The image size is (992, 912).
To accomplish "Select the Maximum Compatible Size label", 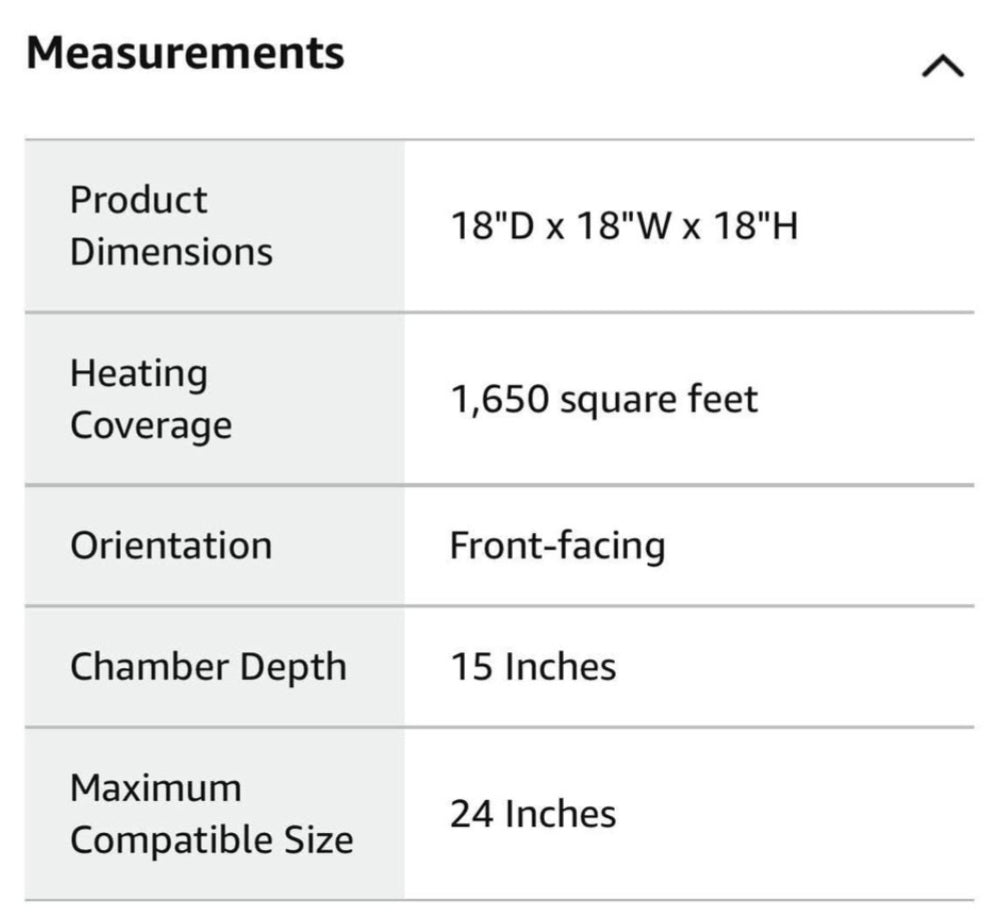I will coord(211,813).
